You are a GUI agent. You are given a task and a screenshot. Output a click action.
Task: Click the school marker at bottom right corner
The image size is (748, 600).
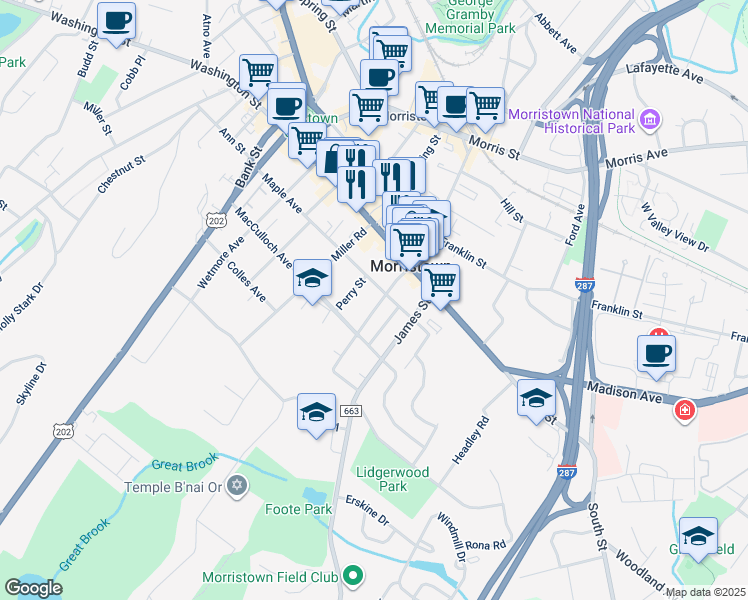pyautogui.click(x=698, y=538)
